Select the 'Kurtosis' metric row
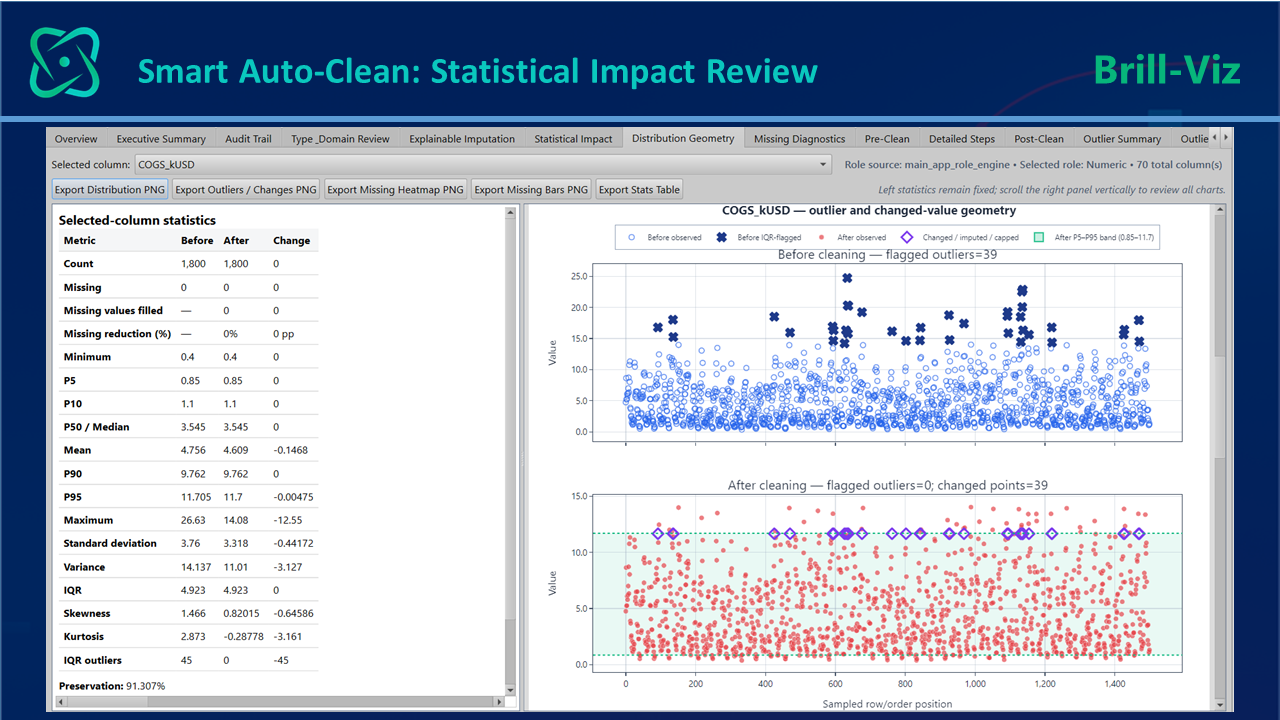This screenshot has width=1280, height=720. pos(188,637)
